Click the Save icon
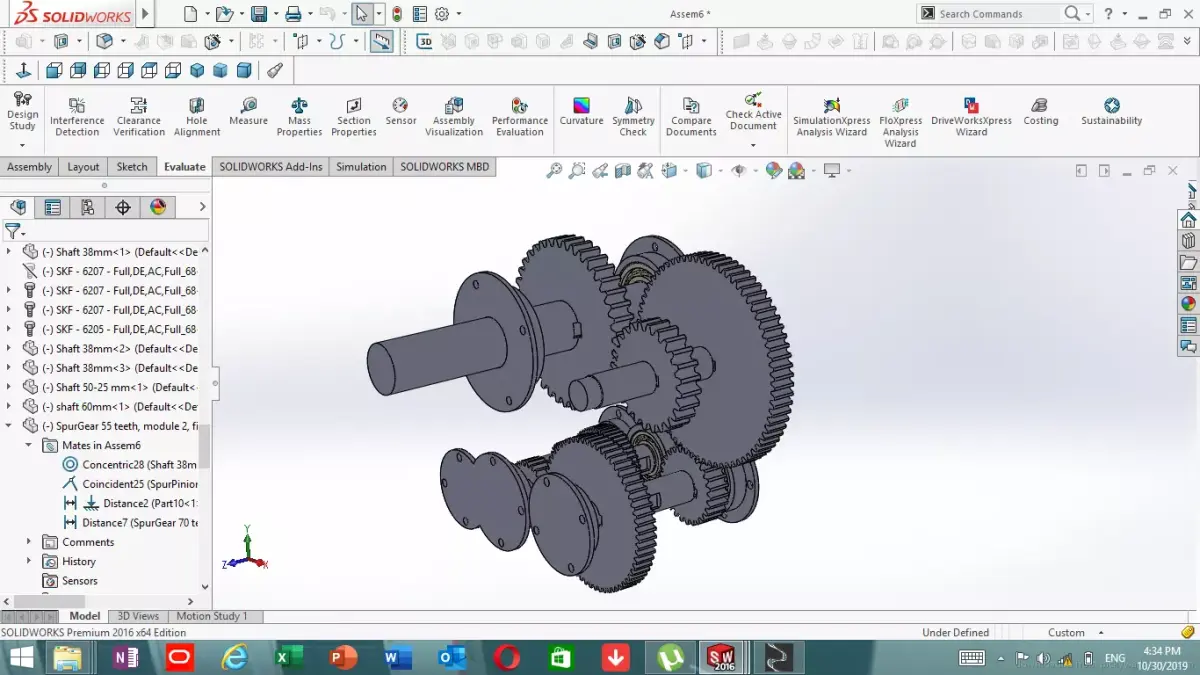This screenshot has width=1200, height=675. [259, 14]
